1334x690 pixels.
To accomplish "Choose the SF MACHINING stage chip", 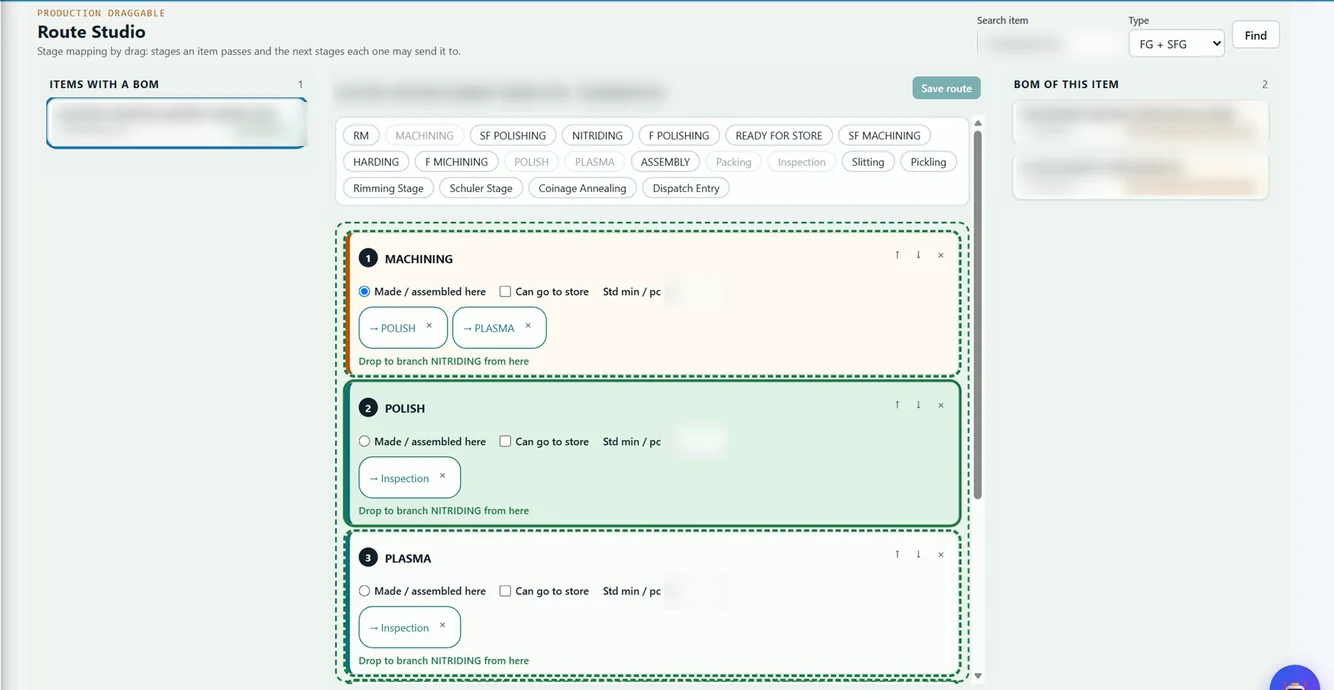I will coord(884,135).
